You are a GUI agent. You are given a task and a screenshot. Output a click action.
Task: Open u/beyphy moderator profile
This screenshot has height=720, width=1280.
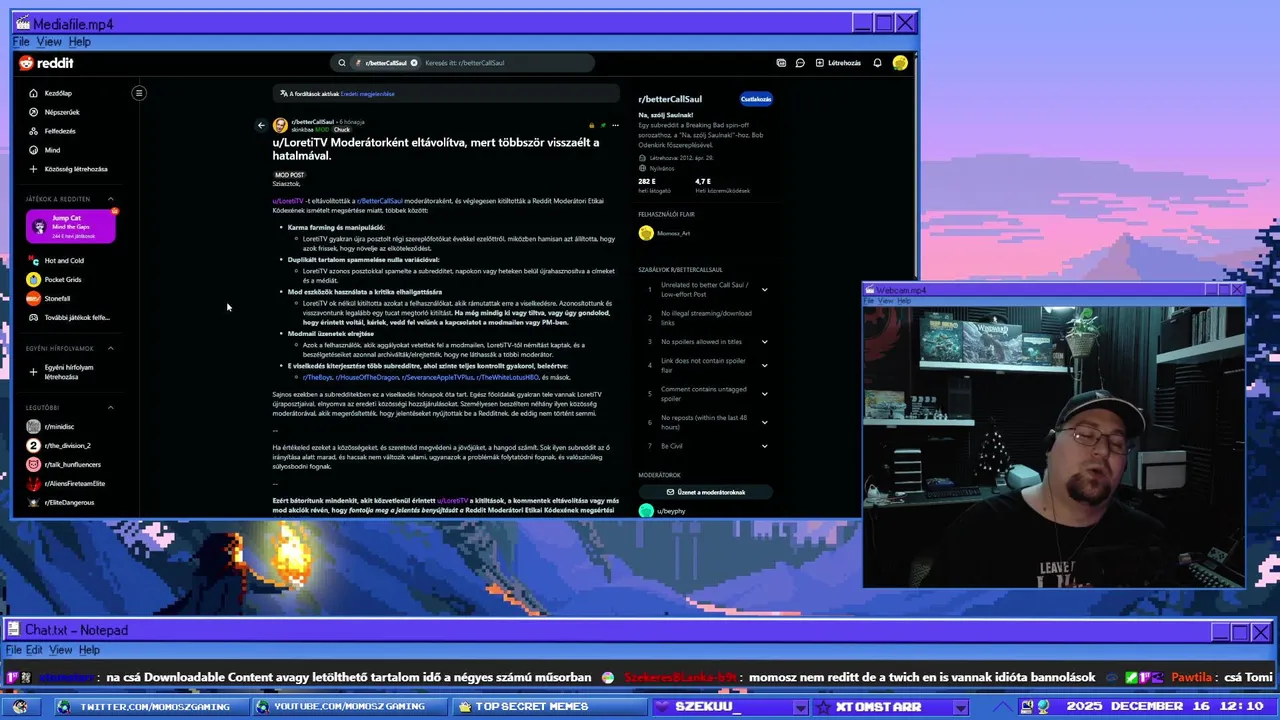tap(671, 511)
